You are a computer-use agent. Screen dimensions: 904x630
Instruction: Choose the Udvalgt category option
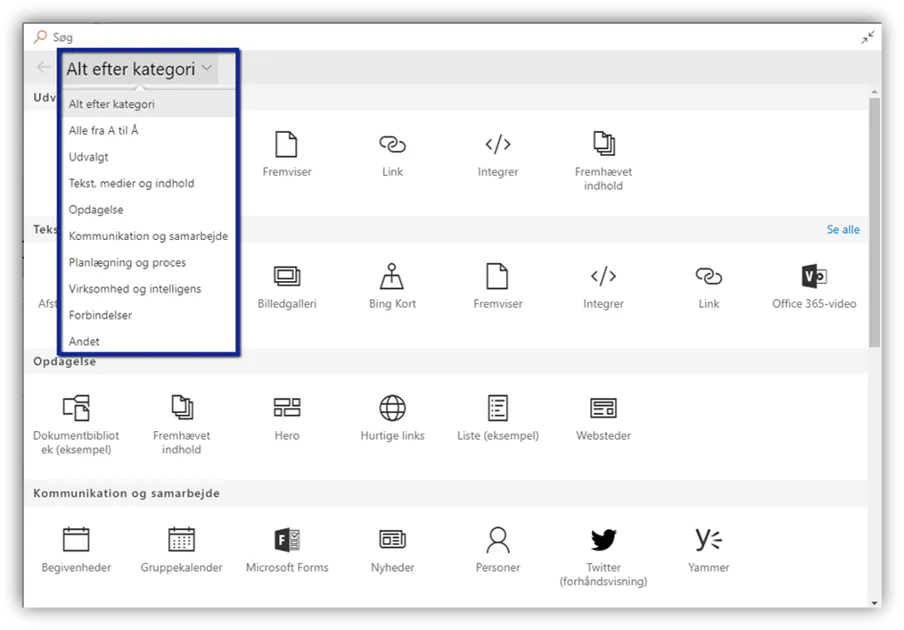pyautogui.click(x=149, y=157)
